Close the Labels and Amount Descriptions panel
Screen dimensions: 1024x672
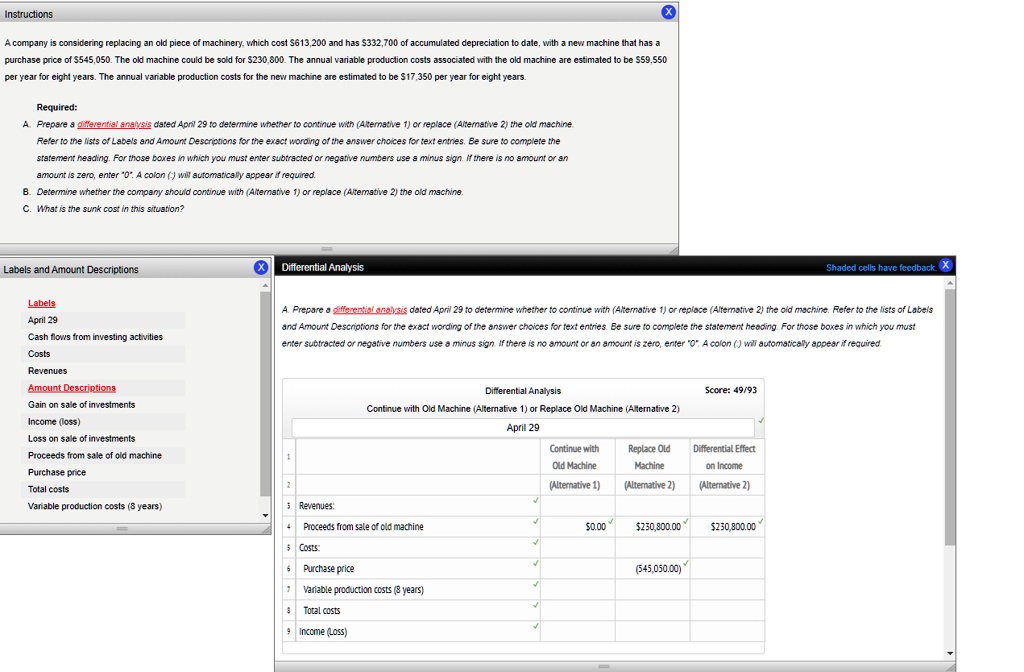(x=260, y=268)
